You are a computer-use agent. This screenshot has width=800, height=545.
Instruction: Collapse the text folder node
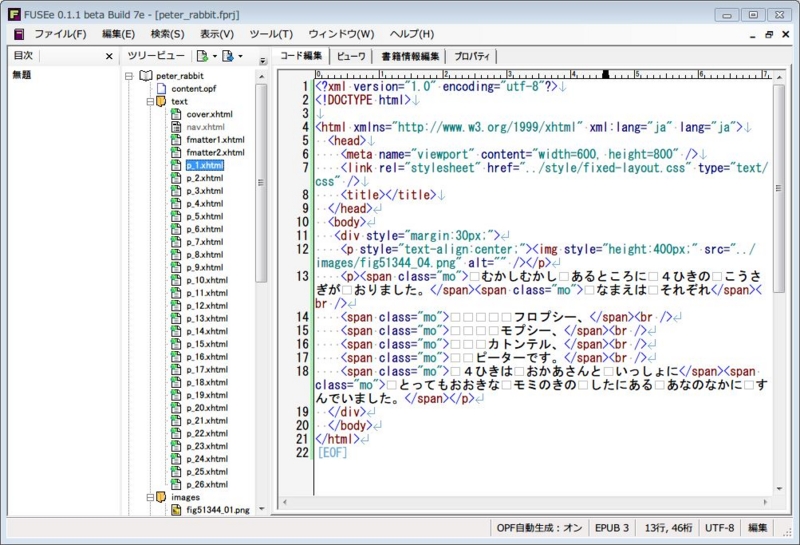(x=150, y=102)
